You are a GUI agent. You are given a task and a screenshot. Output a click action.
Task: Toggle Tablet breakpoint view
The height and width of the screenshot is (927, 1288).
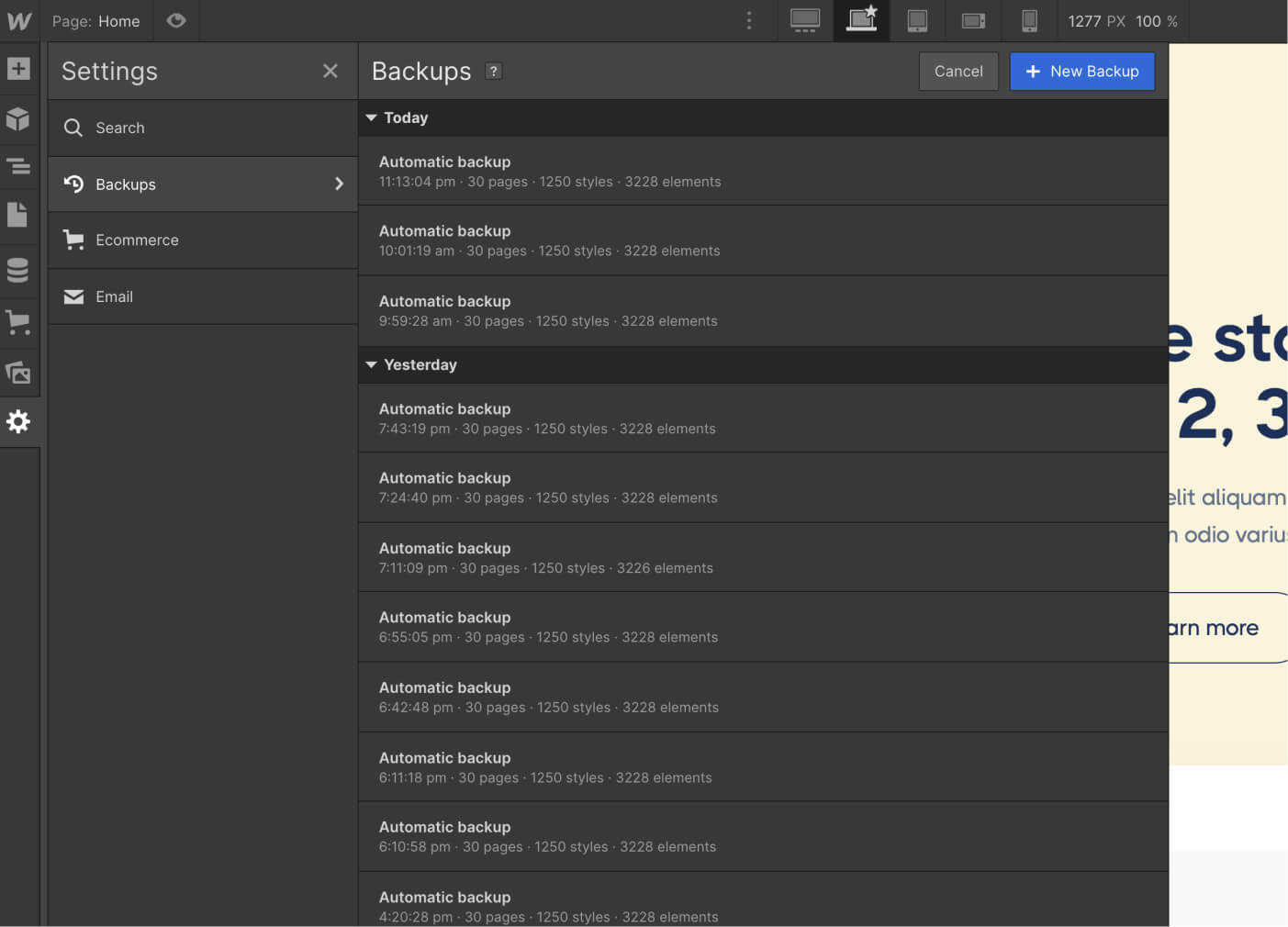(917, 20)
